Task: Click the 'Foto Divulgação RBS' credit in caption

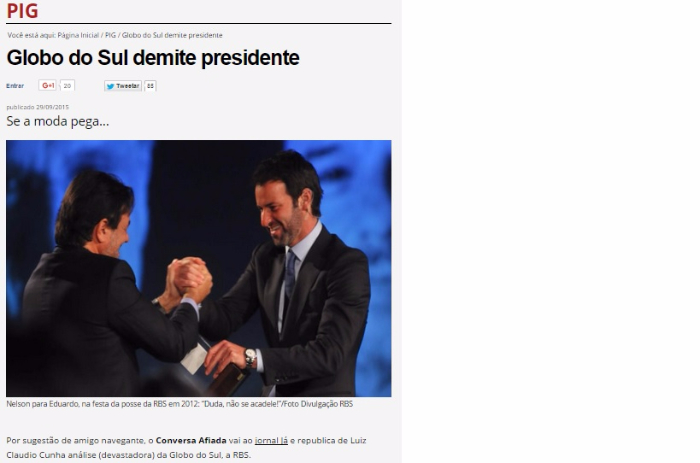Action: click(318, 404)
